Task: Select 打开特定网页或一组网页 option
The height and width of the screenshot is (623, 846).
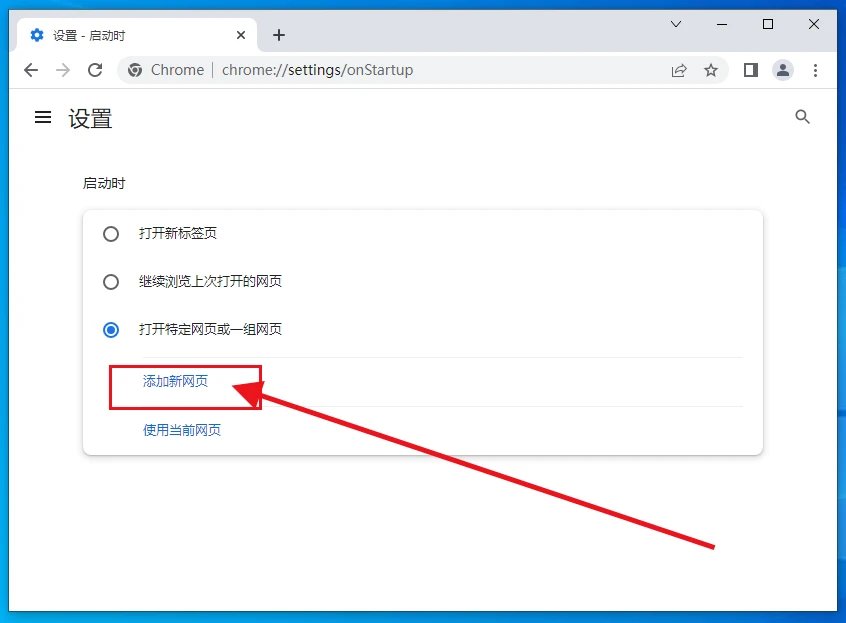Action: 111,329
